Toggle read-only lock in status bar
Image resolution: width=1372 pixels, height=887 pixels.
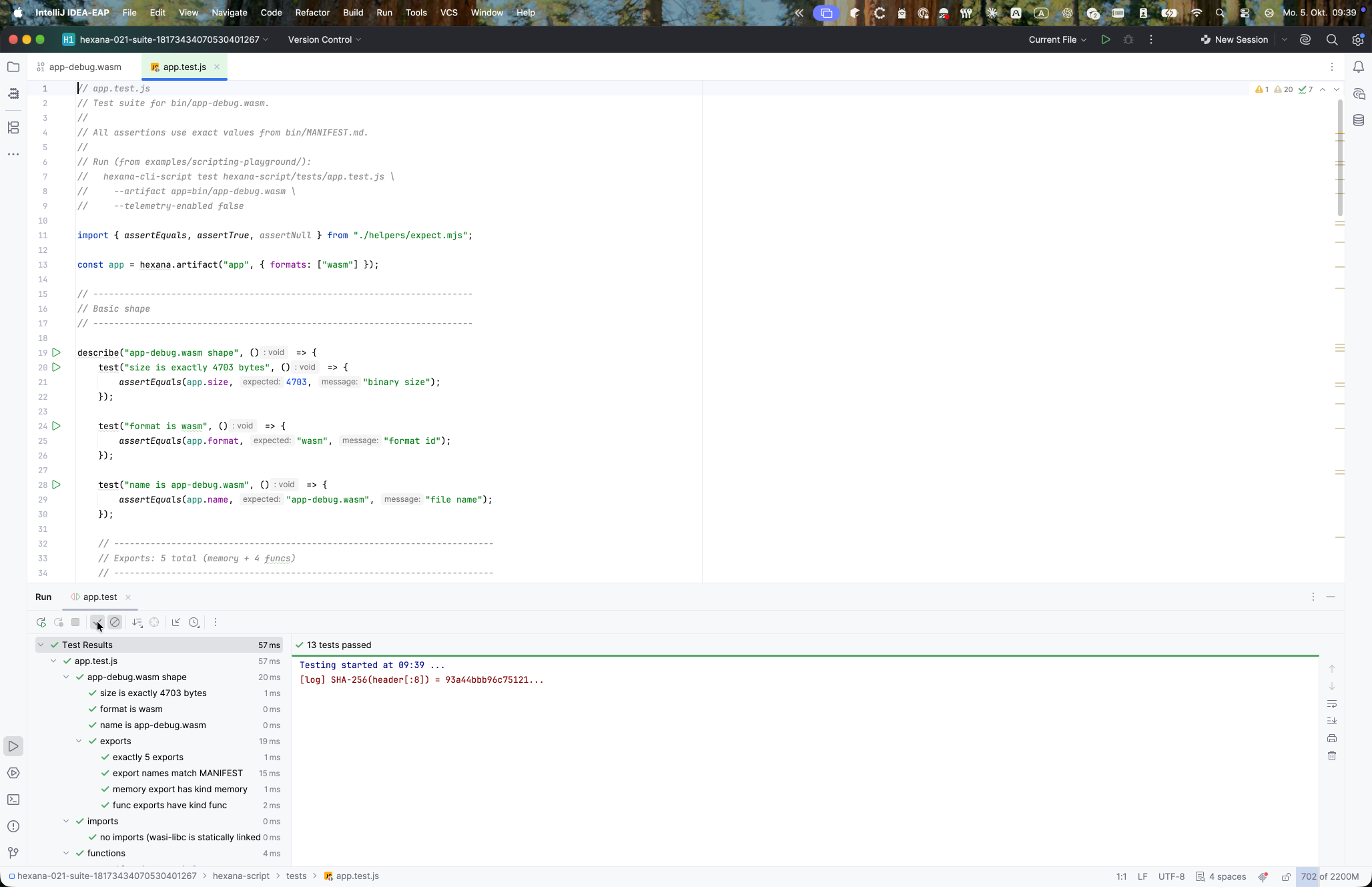pyautogui.click(x=1286, y=876)
